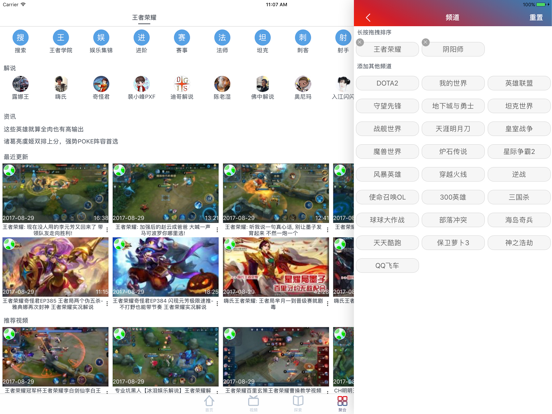Select the 王者荣耀 title tab at top

click(x=144, y=18)
